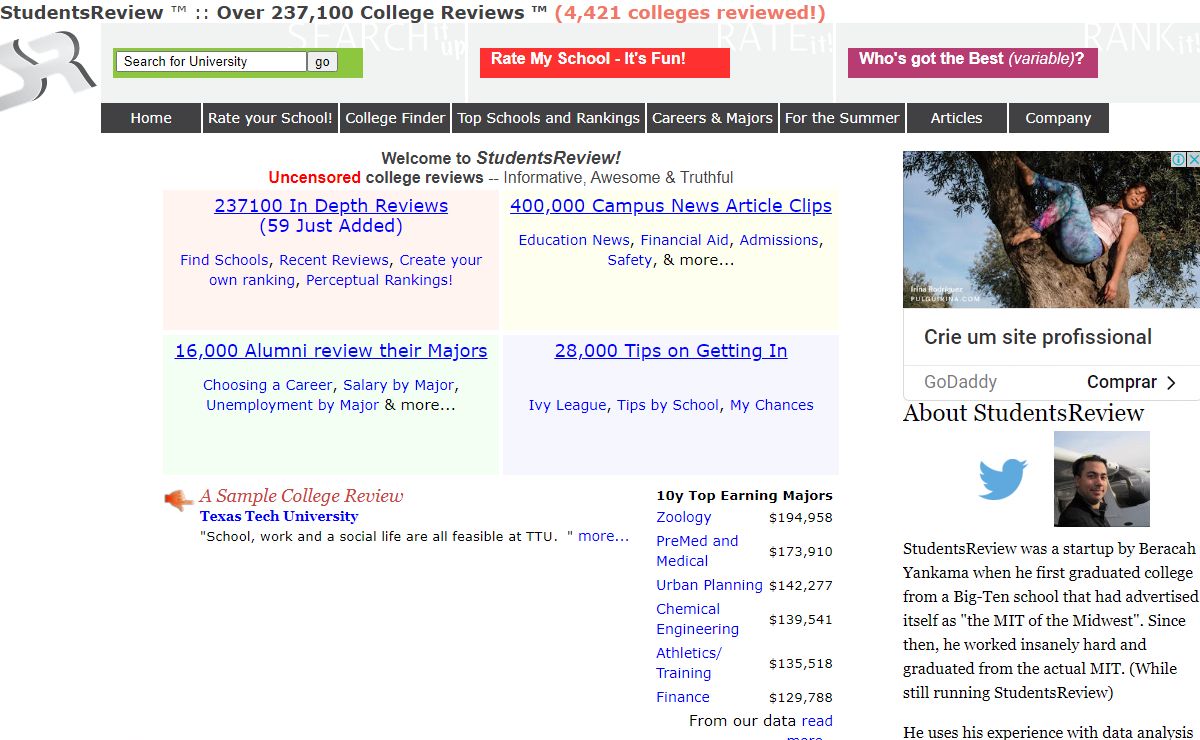Open the Financial Aid link

685,240
